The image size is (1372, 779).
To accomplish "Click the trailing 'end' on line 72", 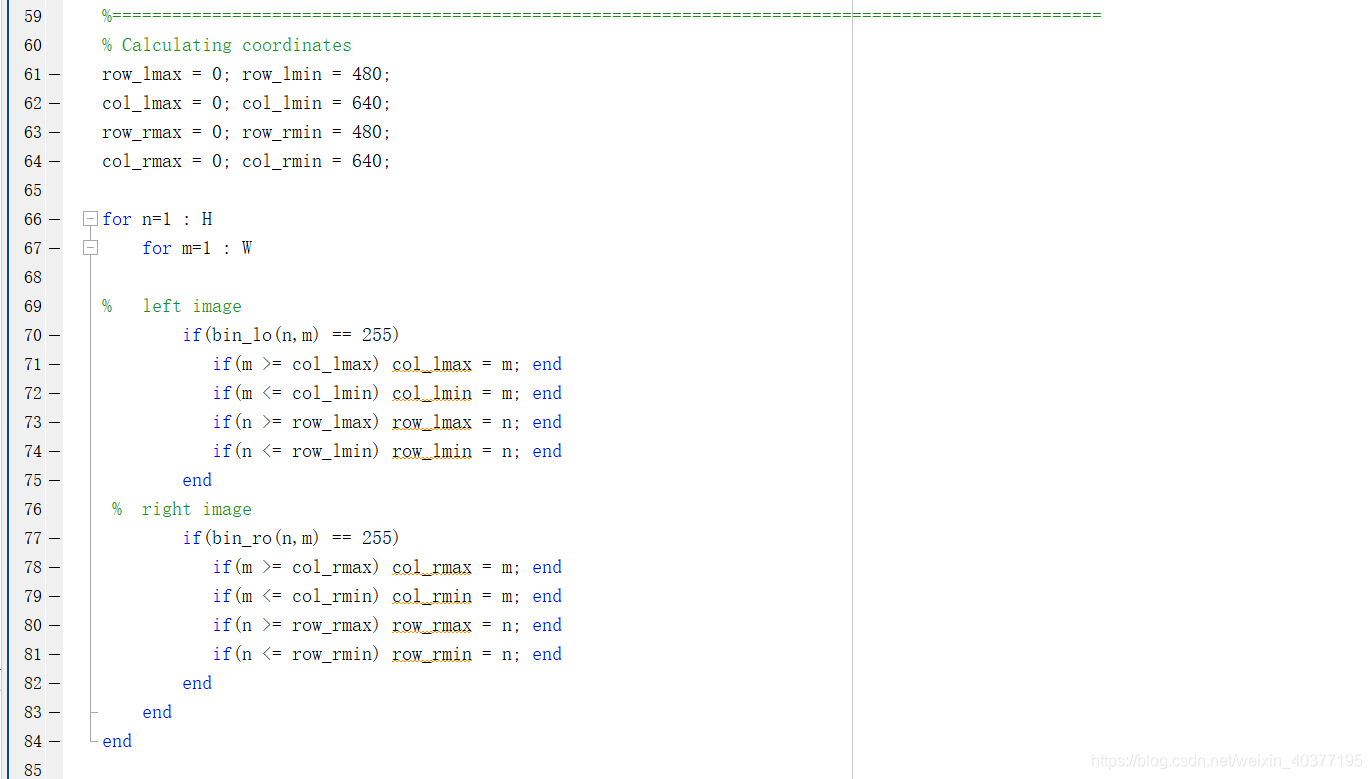I will tap(547, 393).
